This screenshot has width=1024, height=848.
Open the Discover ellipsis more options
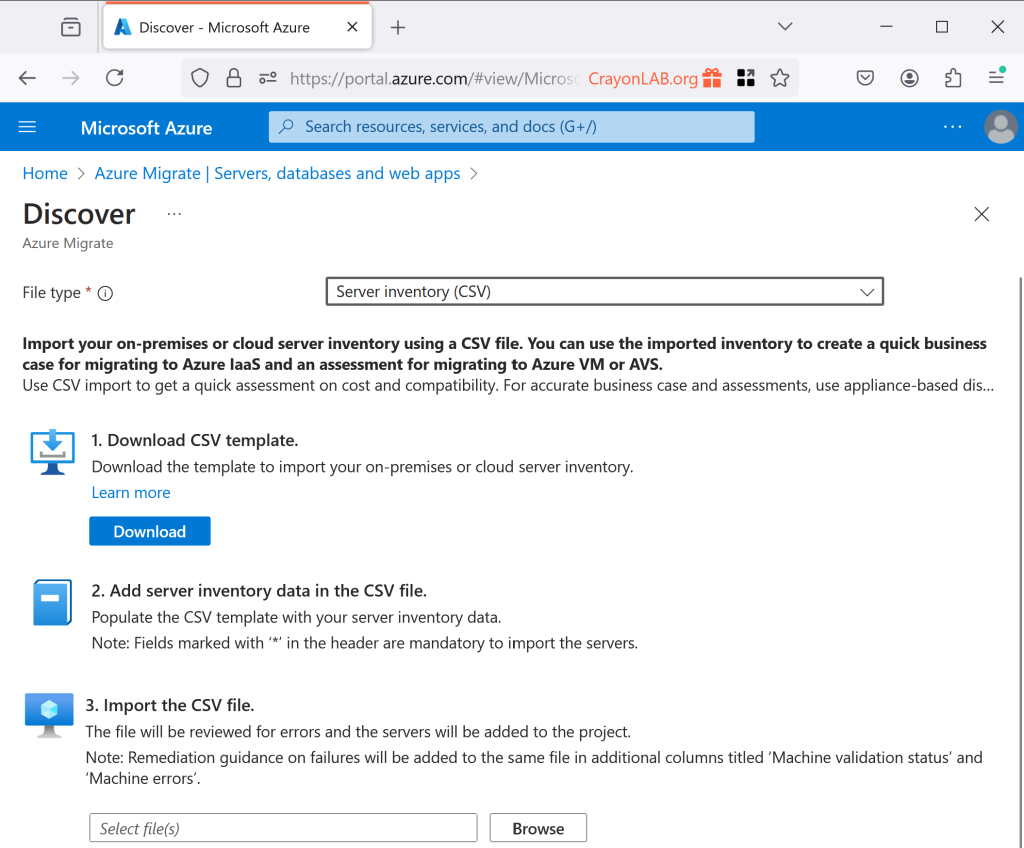tap(174, 214)
